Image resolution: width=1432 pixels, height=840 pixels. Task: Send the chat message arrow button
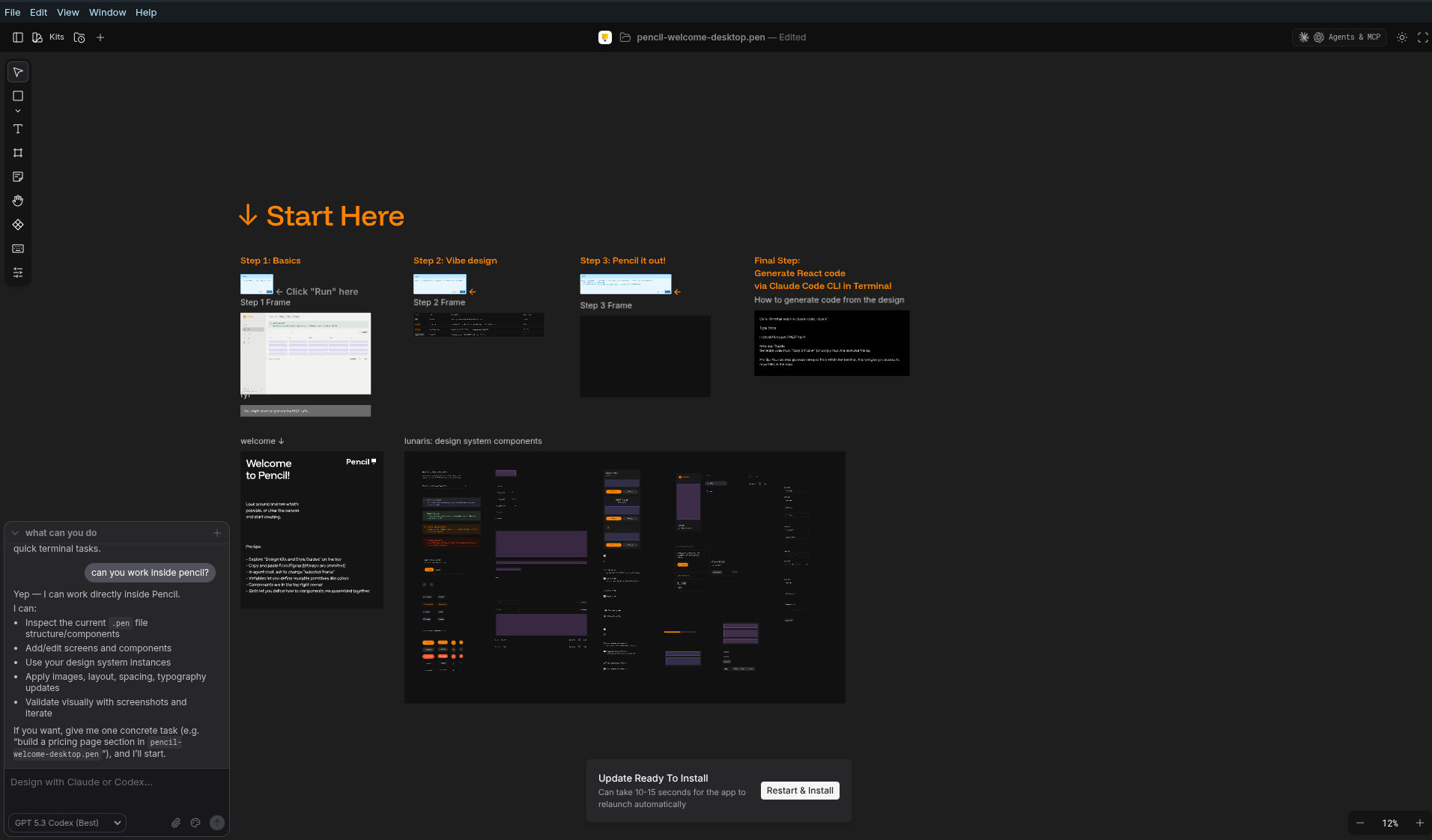point(217,823)
